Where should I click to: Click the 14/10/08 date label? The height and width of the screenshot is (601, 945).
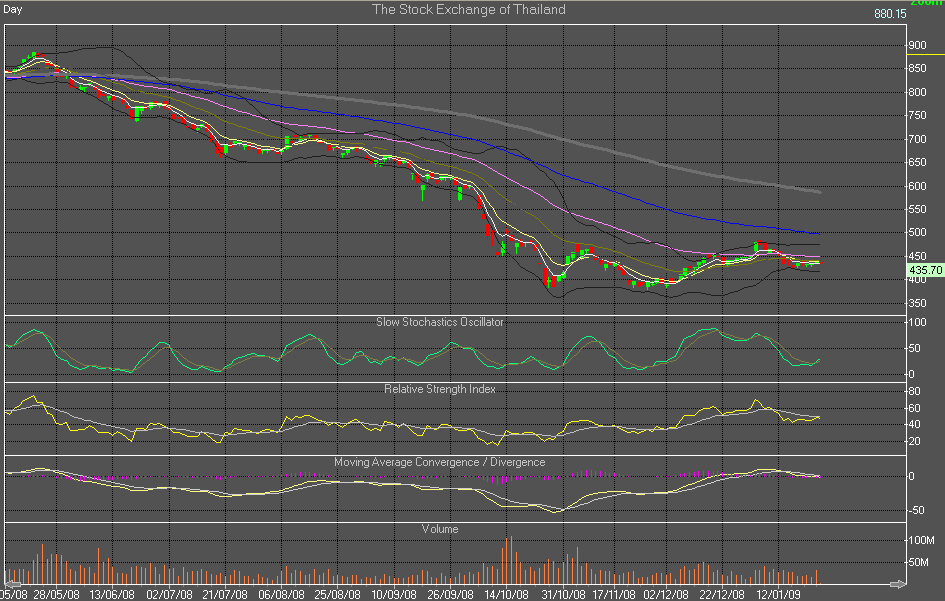507,594
